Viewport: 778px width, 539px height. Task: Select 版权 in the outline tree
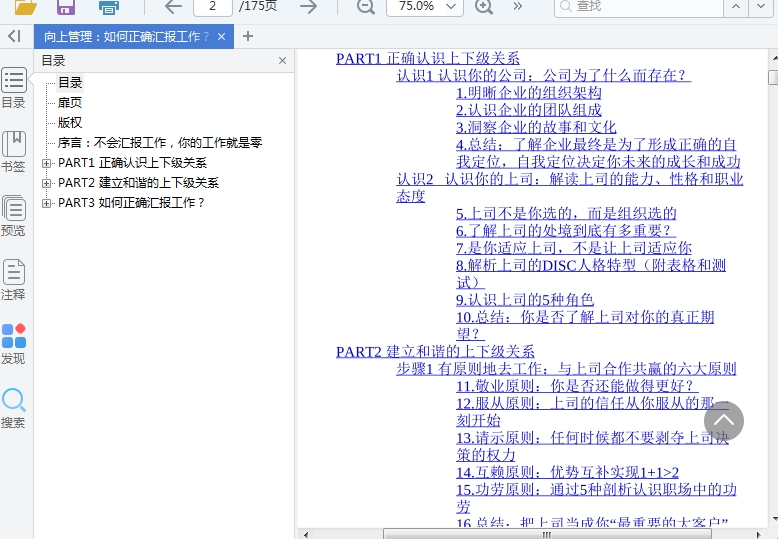click(70, 123)
